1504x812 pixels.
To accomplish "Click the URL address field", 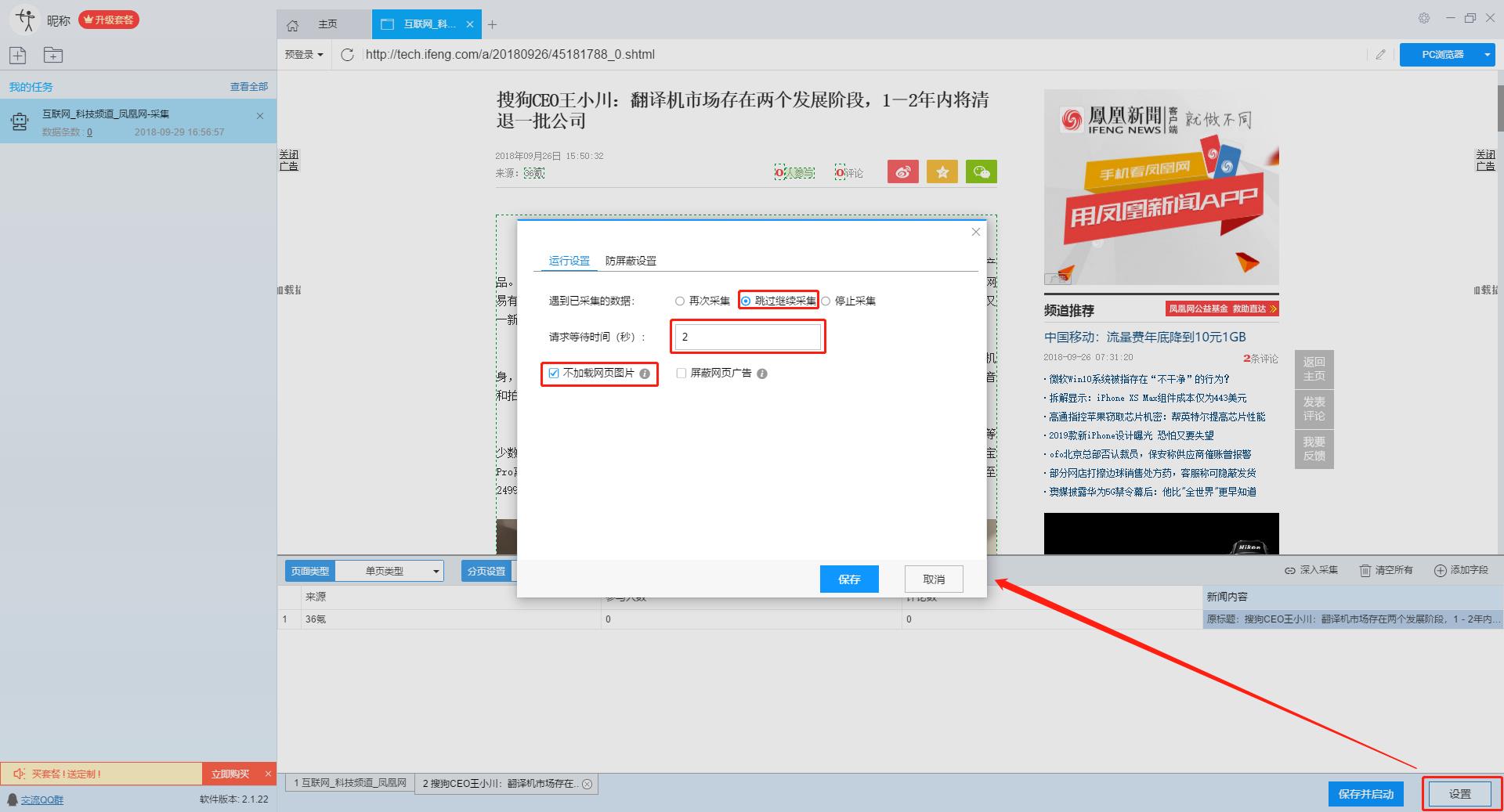I will 862,54.
